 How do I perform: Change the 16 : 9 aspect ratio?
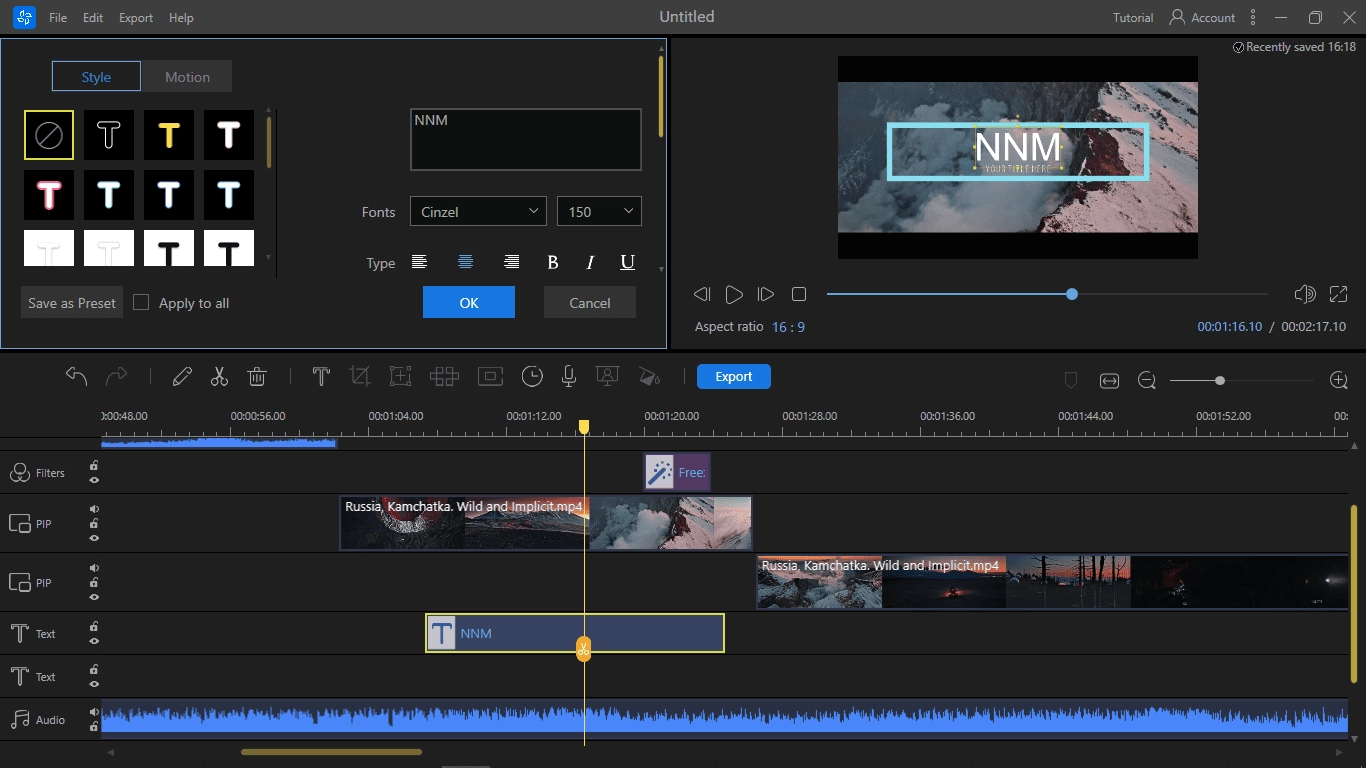coord(788,327)
